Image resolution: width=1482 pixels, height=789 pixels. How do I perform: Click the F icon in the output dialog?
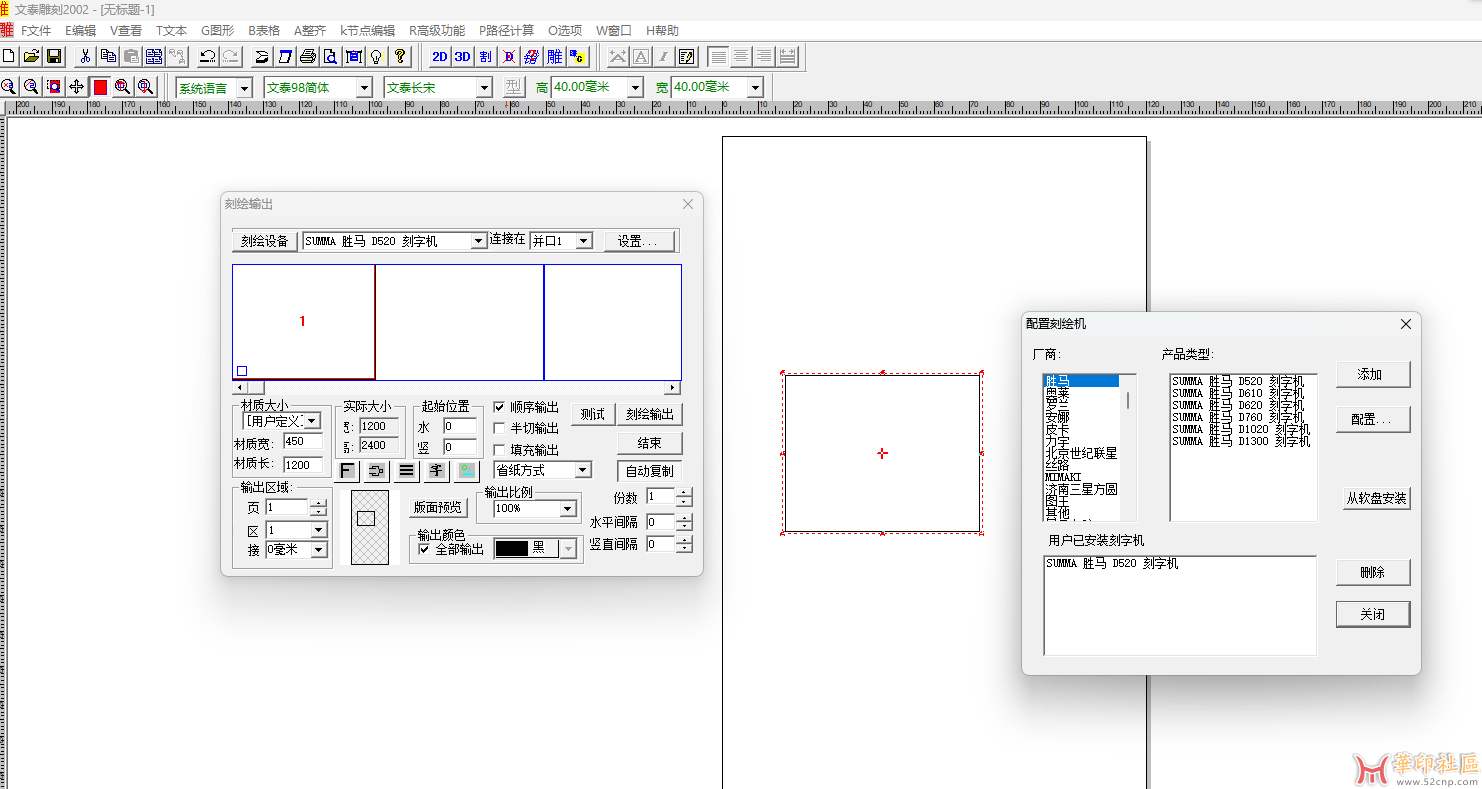point(347,470)
